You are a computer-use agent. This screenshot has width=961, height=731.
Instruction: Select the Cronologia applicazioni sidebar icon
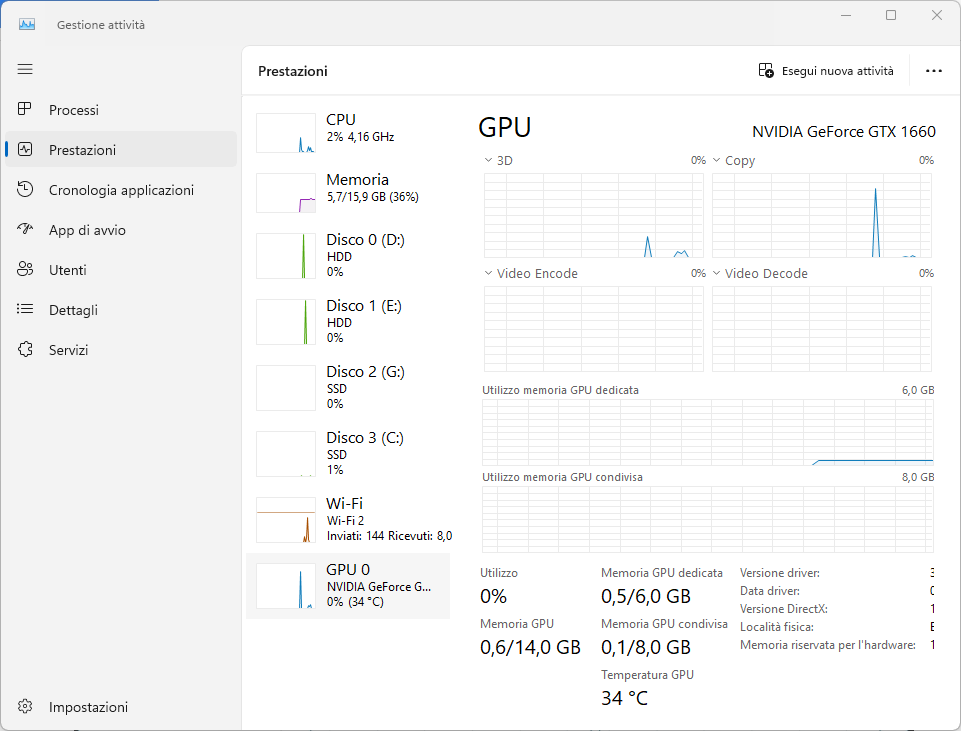point(26,190)
